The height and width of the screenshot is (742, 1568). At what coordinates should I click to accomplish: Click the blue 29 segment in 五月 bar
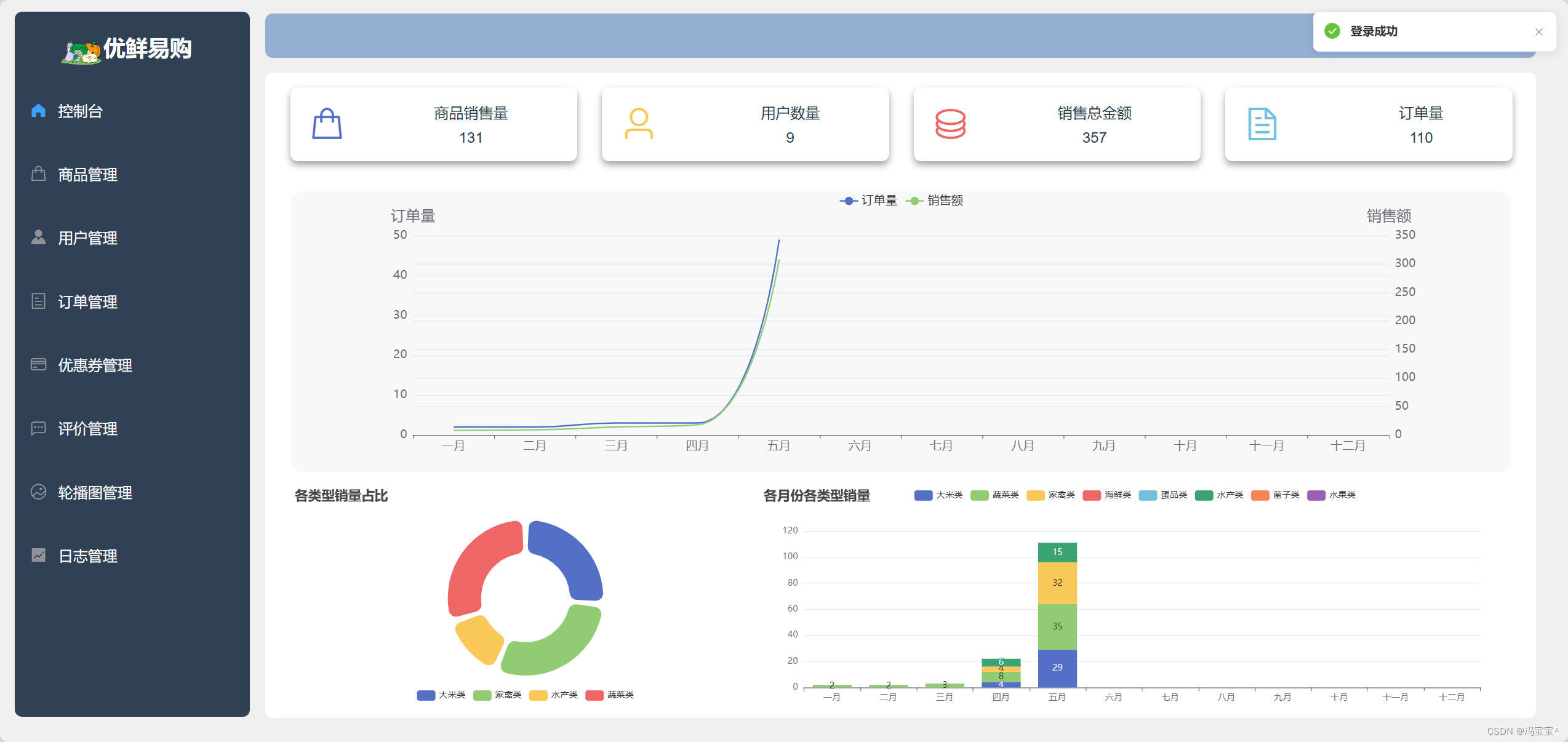(1057, 668)
